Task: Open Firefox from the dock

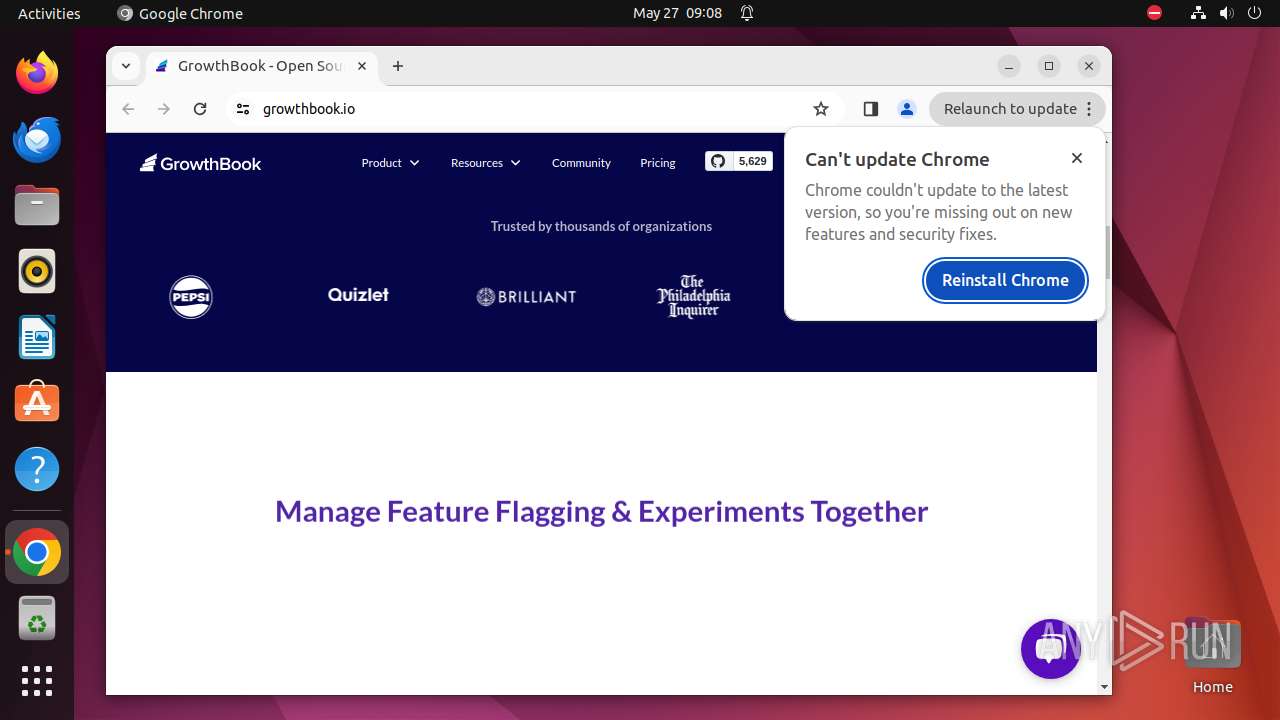Action: pyautogui.click(x=37, y=73)
